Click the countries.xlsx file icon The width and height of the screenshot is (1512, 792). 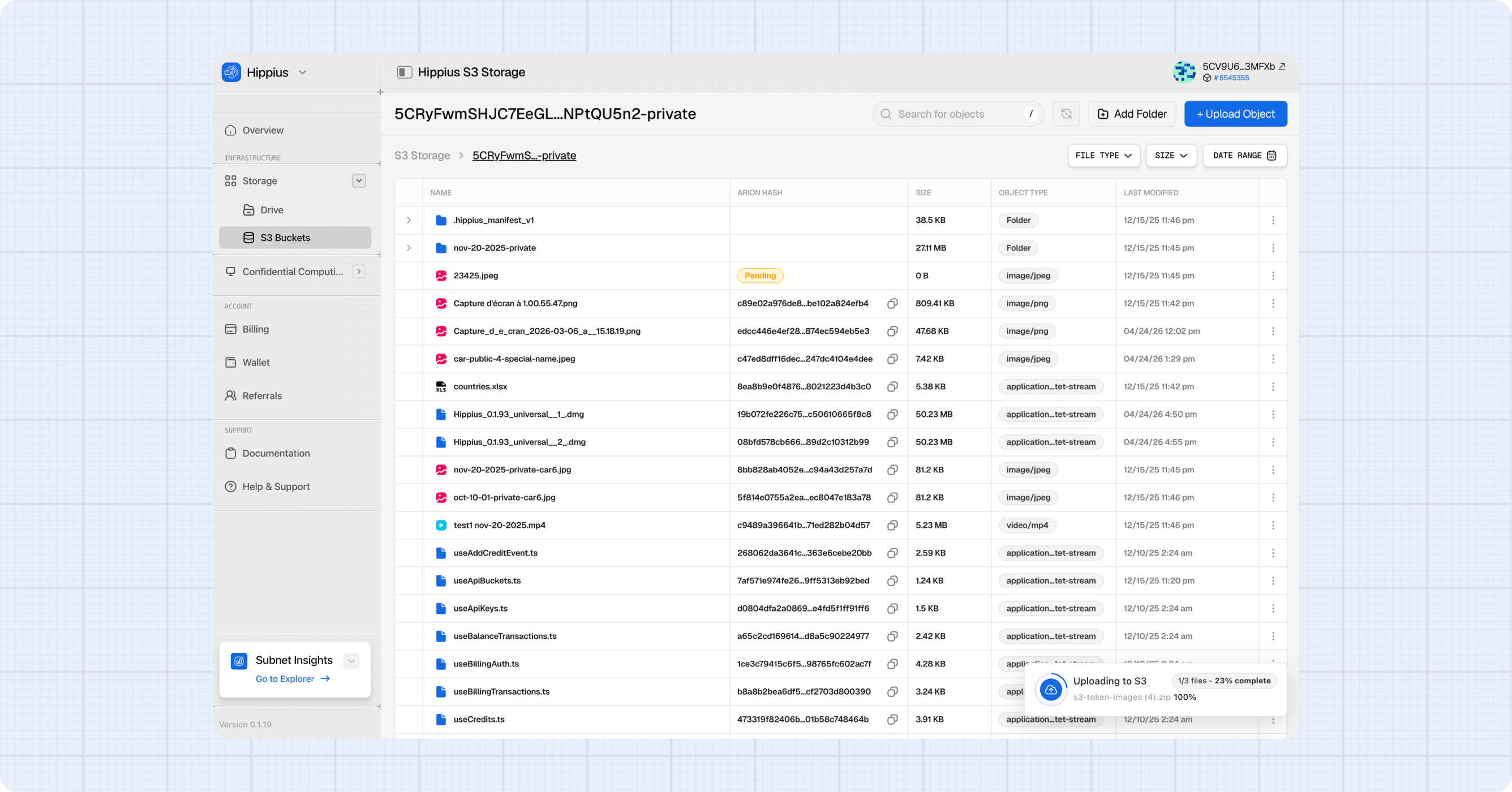[x=441, y=386]
